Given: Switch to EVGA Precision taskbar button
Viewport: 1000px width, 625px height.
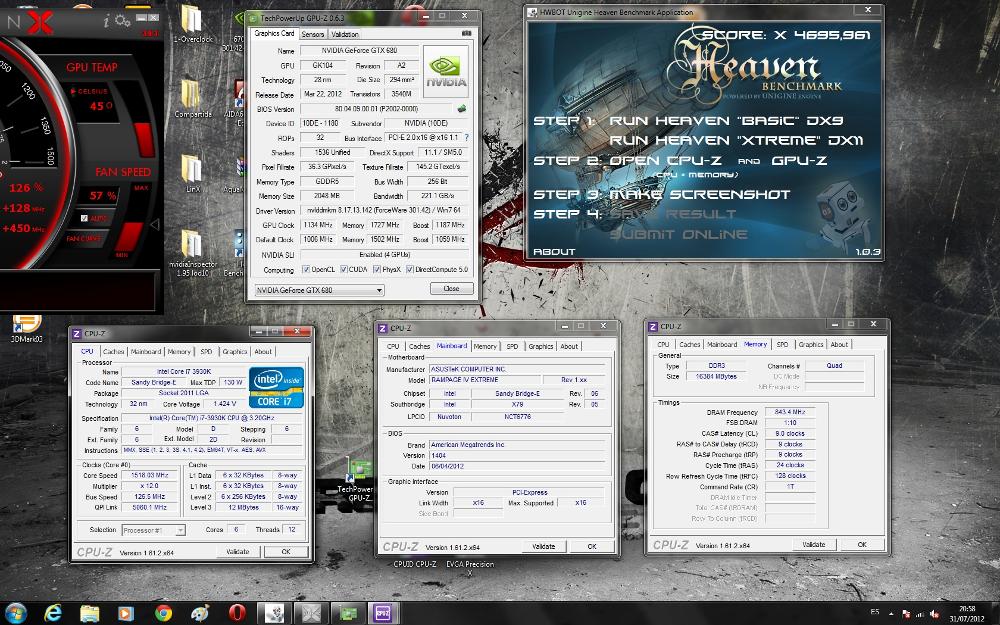Looking at the screenshot, I should click(311, 614).
